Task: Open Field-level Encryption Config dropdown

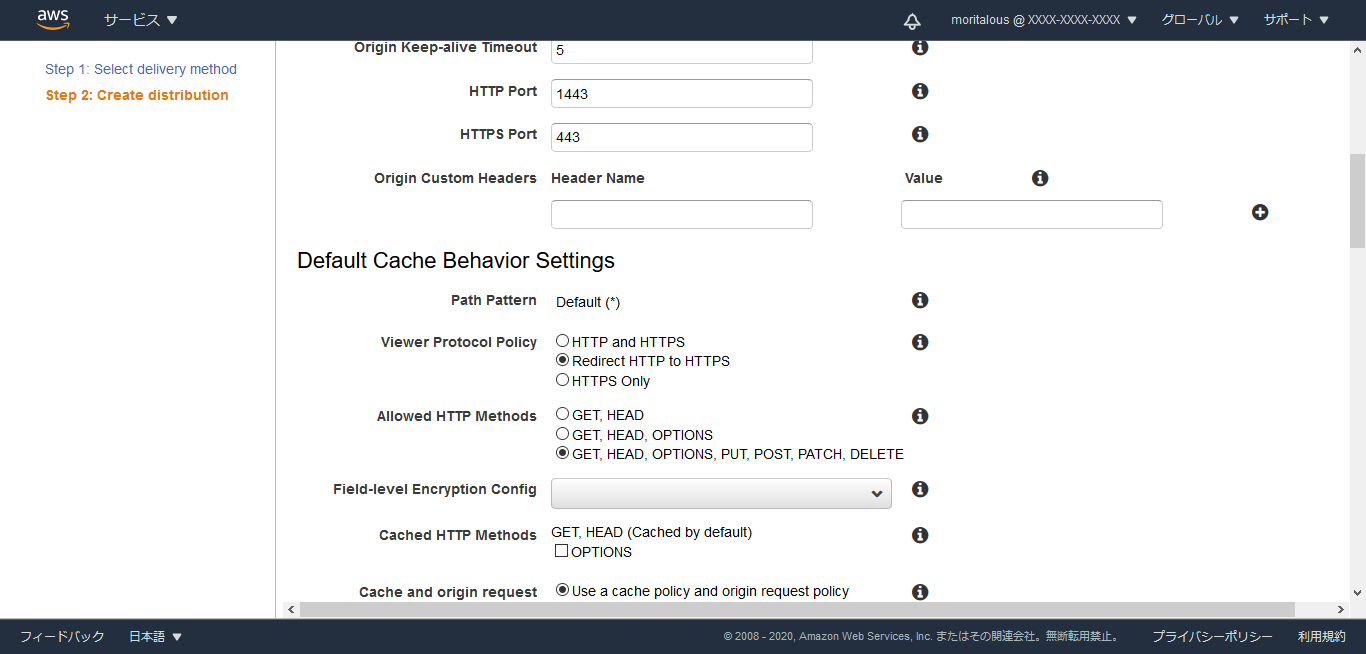Action: pyautogui.click(x=720, y=493)
